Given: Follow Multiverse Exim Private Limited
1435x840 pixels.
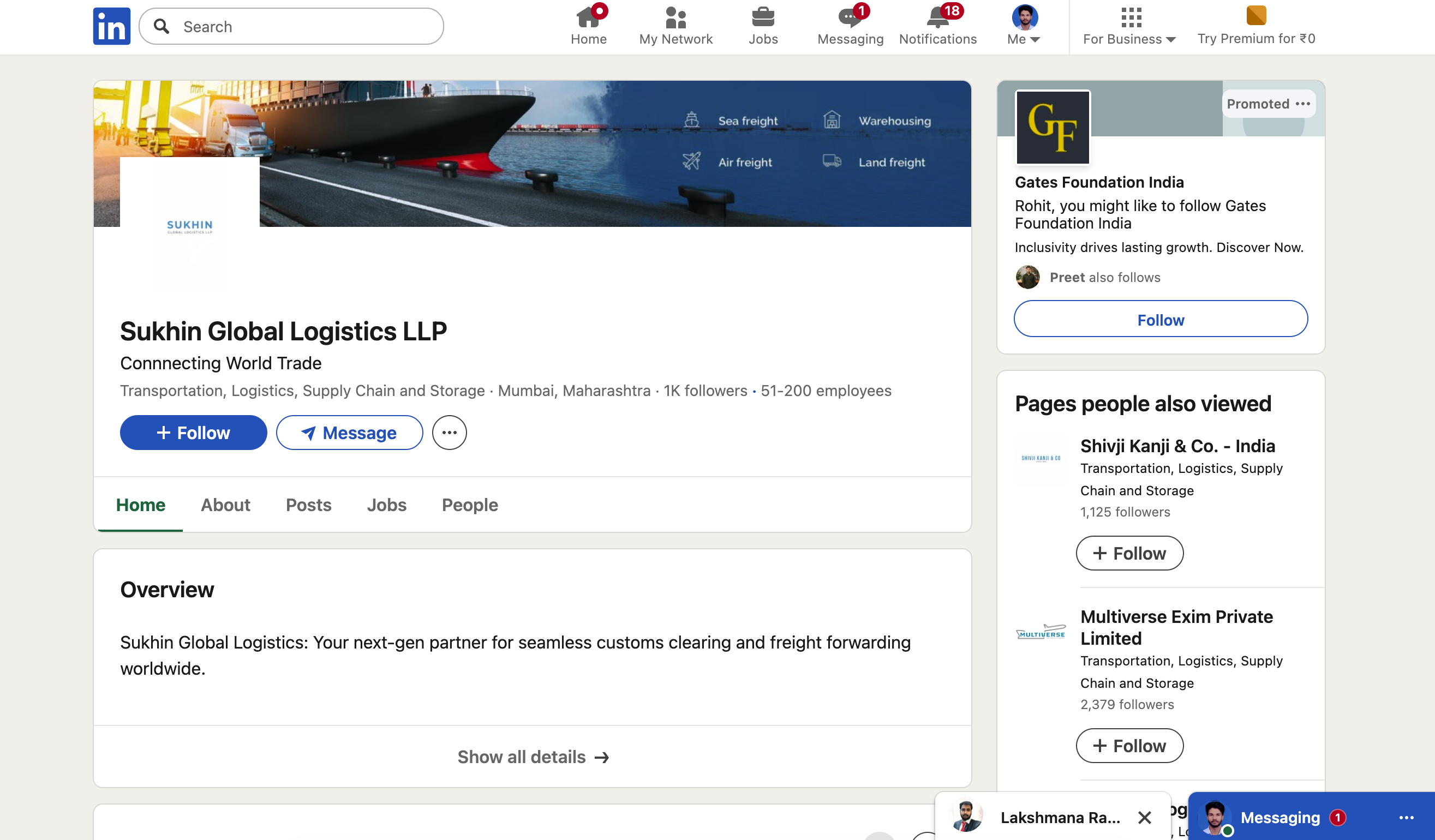Looking at the screenshot, I should 1129,746.
